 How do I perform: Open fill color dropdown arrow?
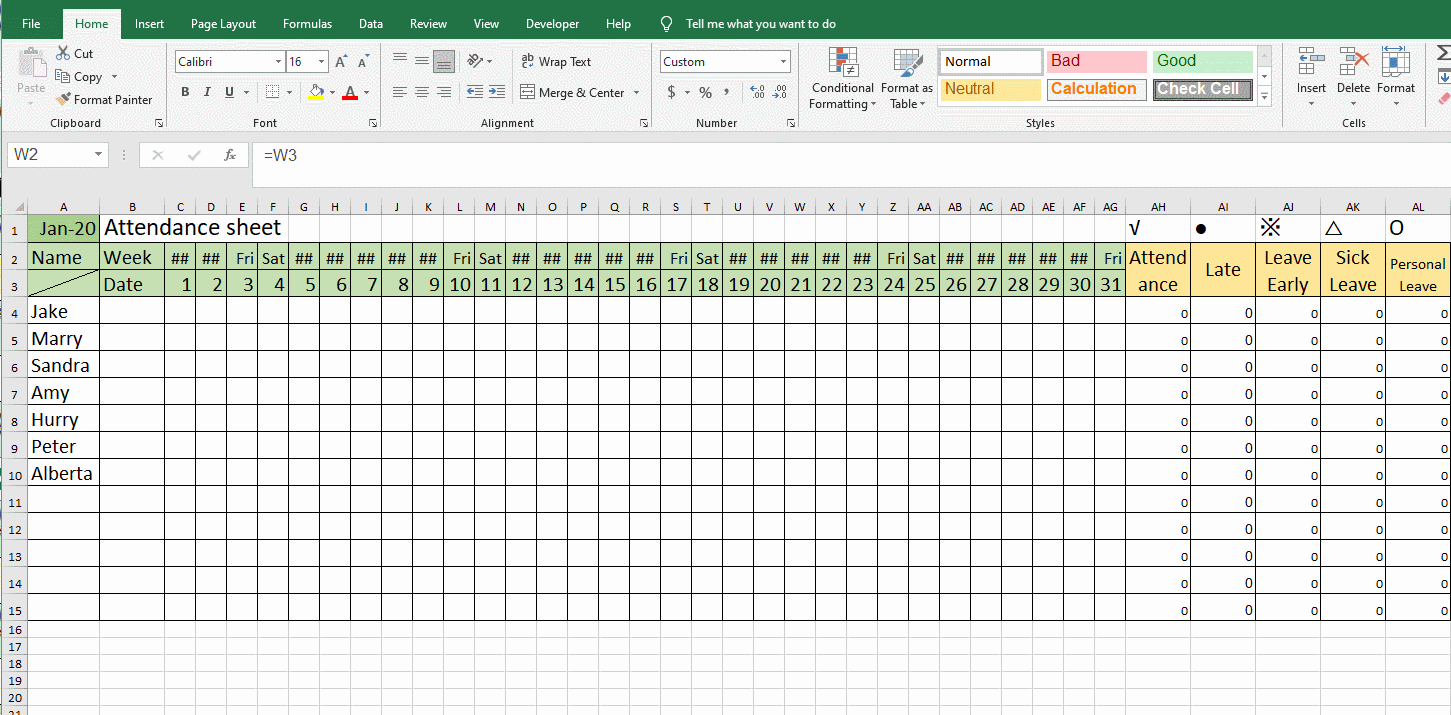click(331, 92)
